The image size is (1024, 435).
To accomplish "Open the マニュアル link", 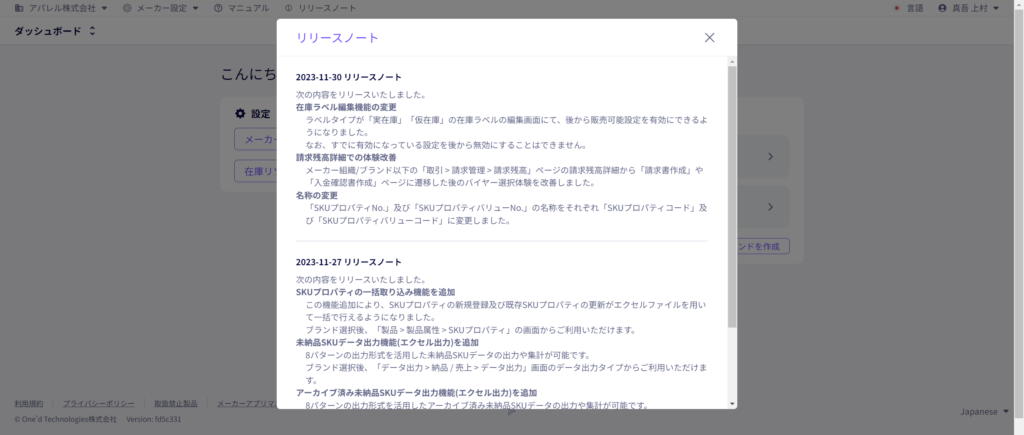I will (242, 8).
